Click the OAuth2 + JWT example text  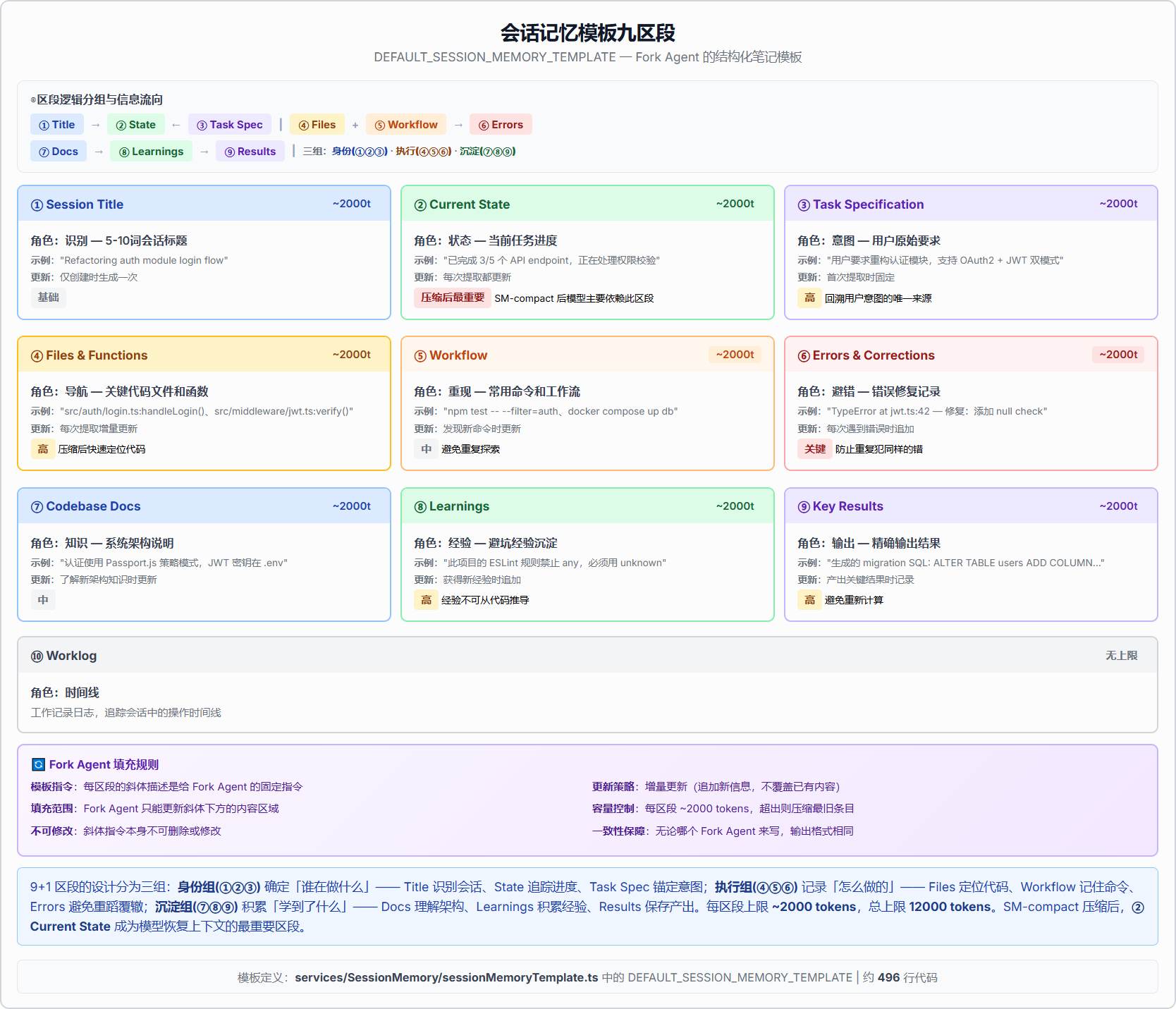945,260
